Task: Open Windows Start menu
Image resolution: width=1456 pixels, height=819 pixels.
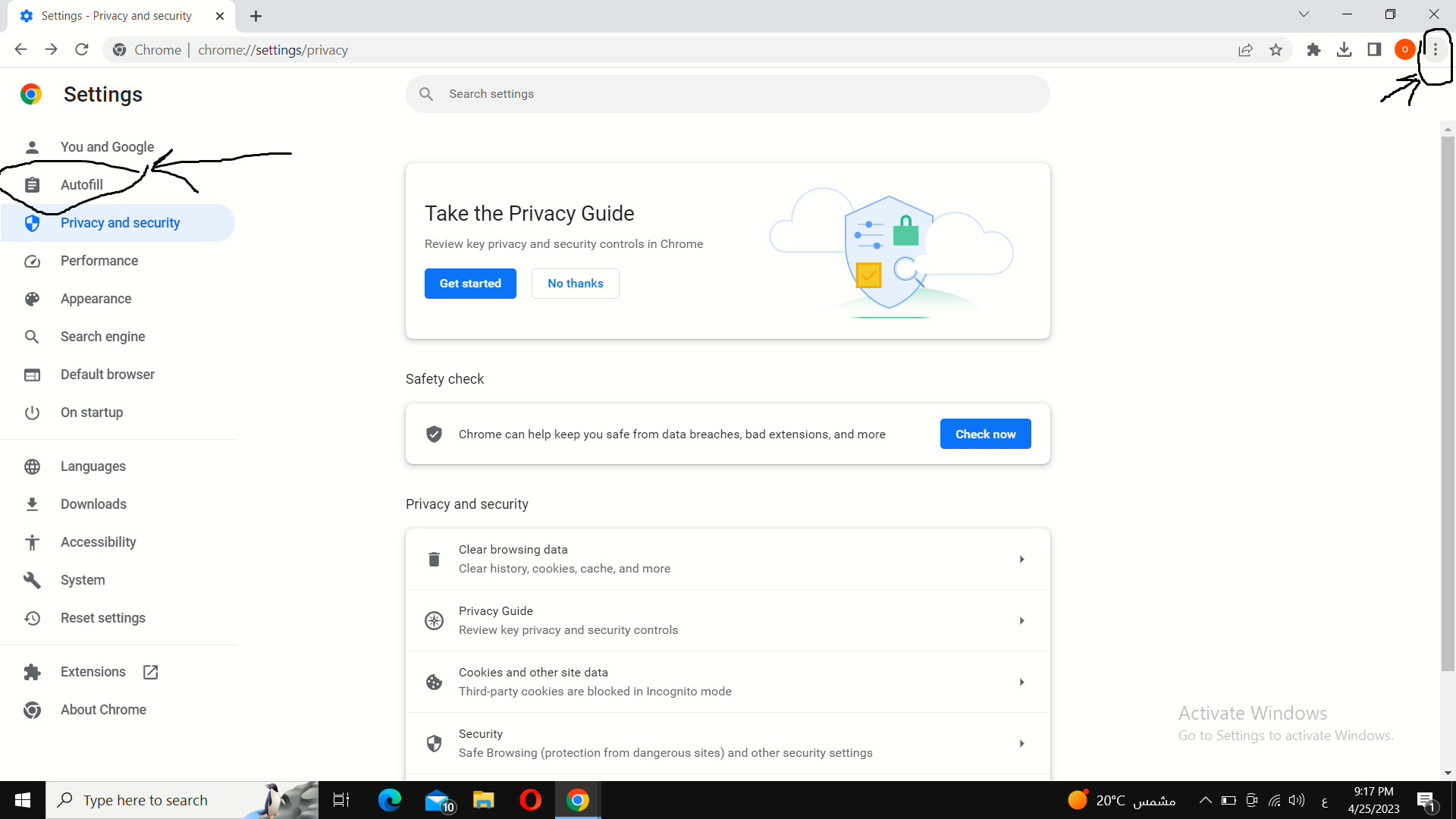Action: click(23, 800)
